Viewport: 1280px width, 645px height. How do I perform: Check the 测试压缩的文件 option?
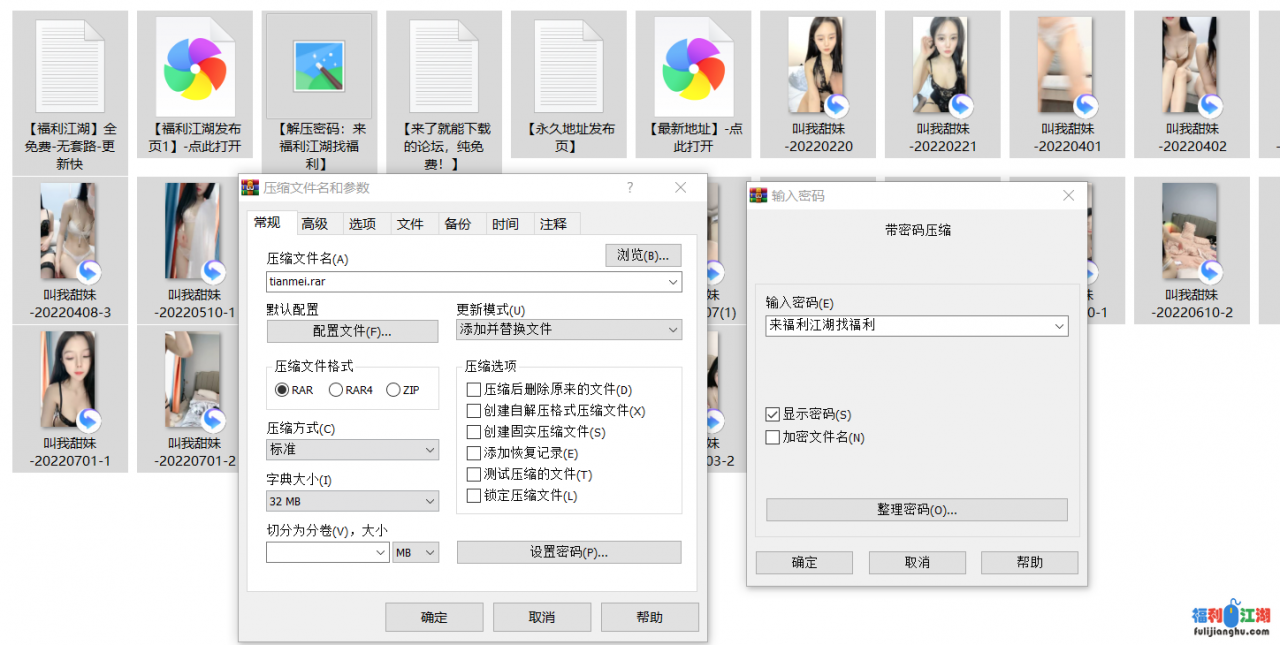[474, 475]
